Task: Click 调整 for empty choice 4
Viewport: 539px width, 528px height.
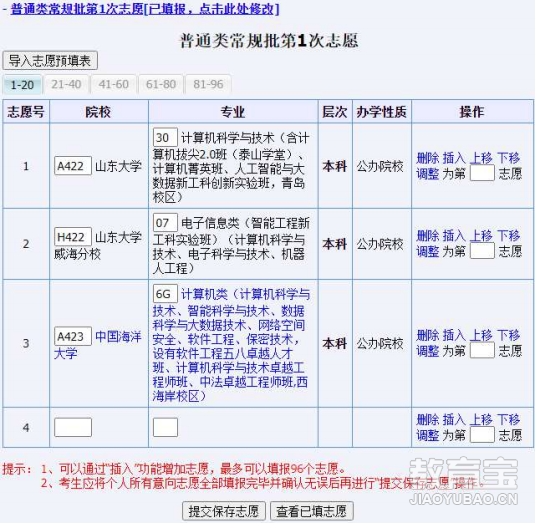Action: (x=428, y=435)
